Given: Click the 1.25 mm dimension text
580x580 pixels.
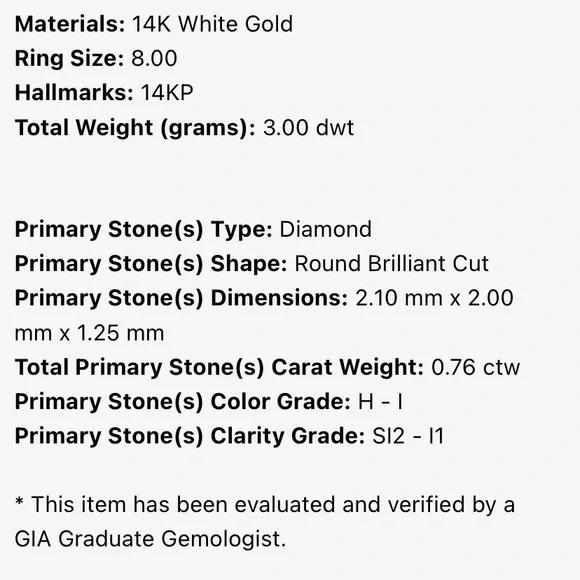Looking at the screenshot, I should coord(120,333).
